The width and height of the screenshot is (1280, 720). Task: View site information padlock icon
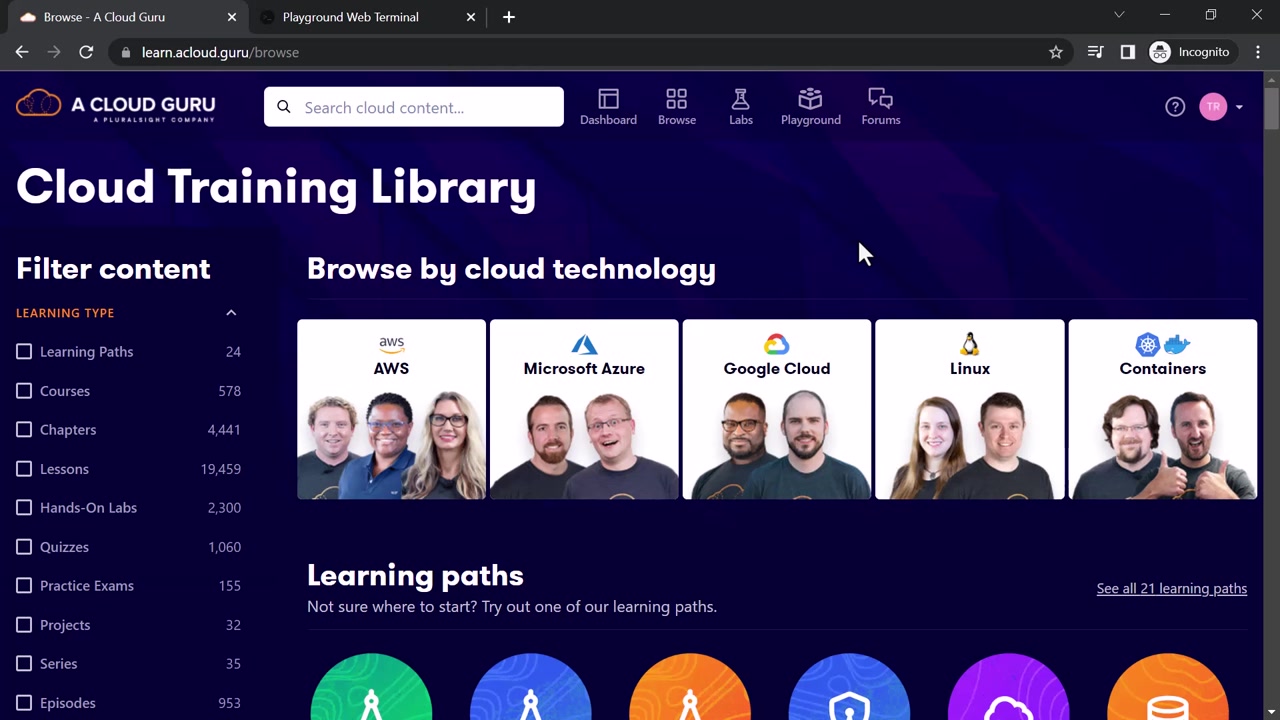[125, 52]
